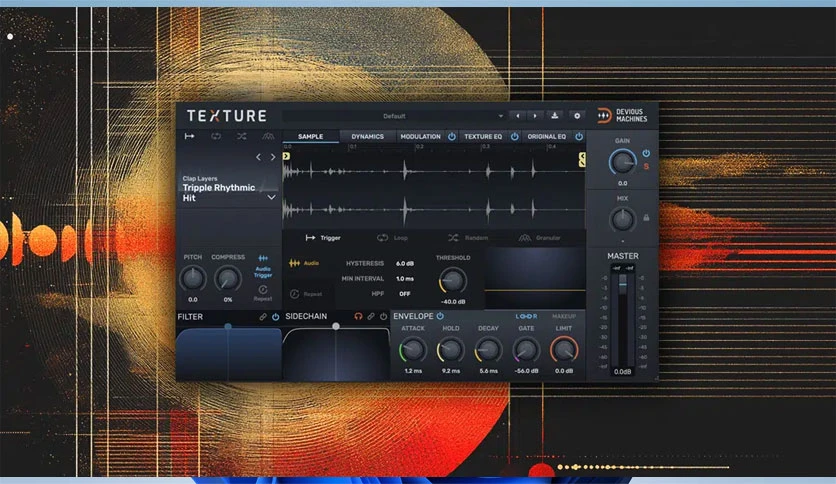Click the Limit knob

pos(564,350)
